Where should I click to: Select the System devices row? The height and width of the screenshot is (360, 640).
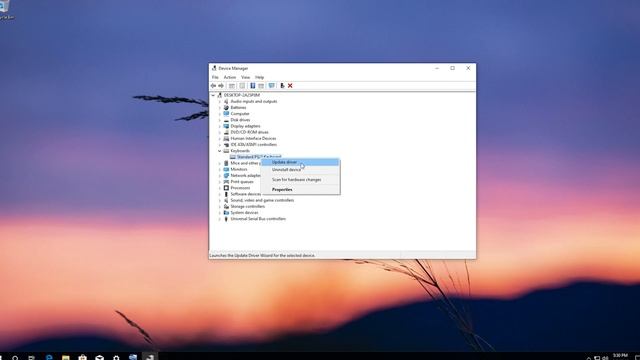tap(244, 213)
